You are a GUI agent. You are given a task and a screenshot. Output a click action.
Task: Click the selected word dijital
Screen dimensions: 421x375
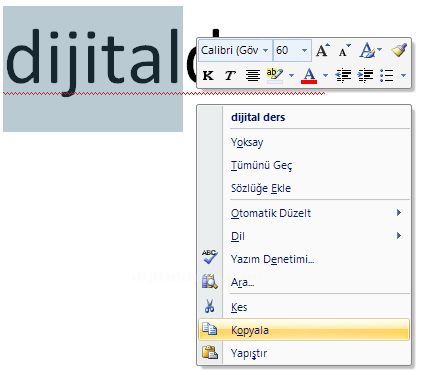(92, 62)
